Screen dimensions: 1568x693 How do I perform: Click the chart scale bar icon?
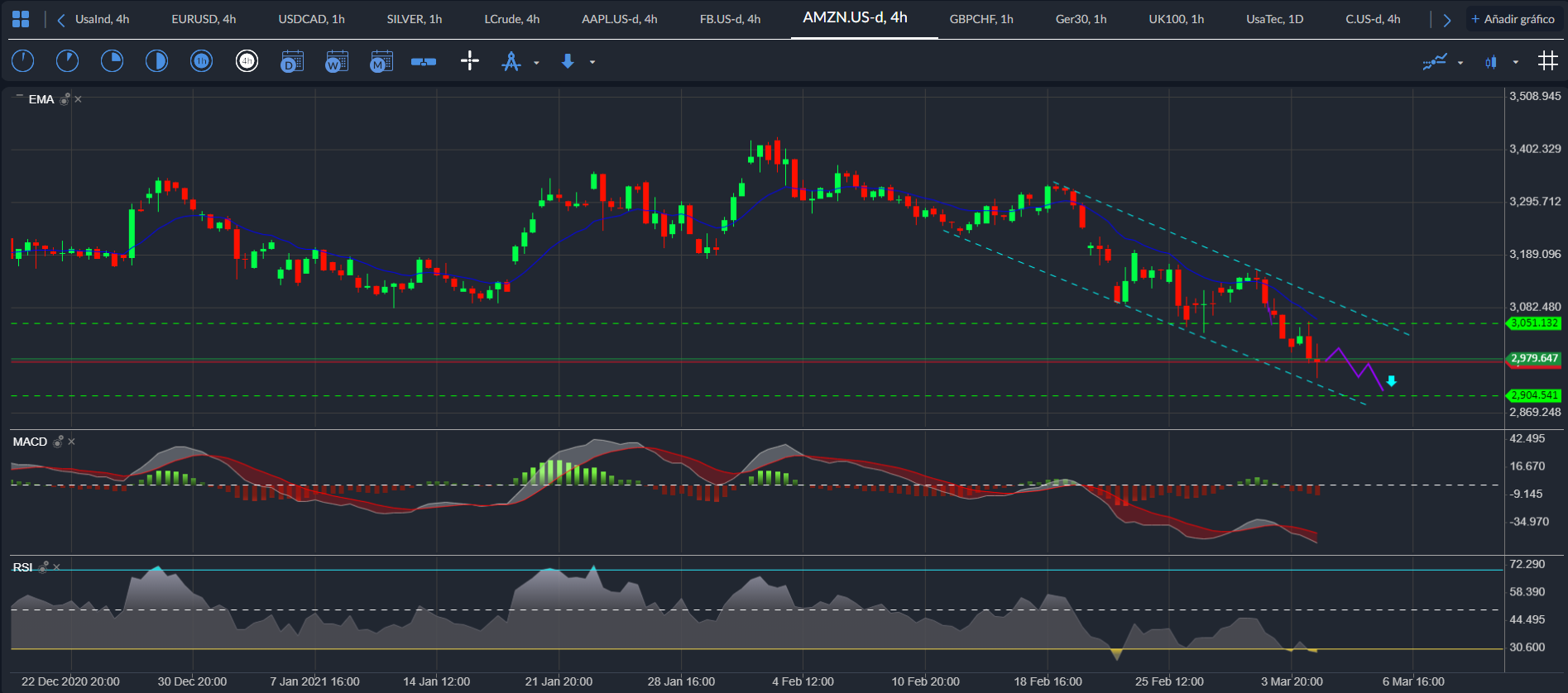pyautogui.click(x=424, y=62)
